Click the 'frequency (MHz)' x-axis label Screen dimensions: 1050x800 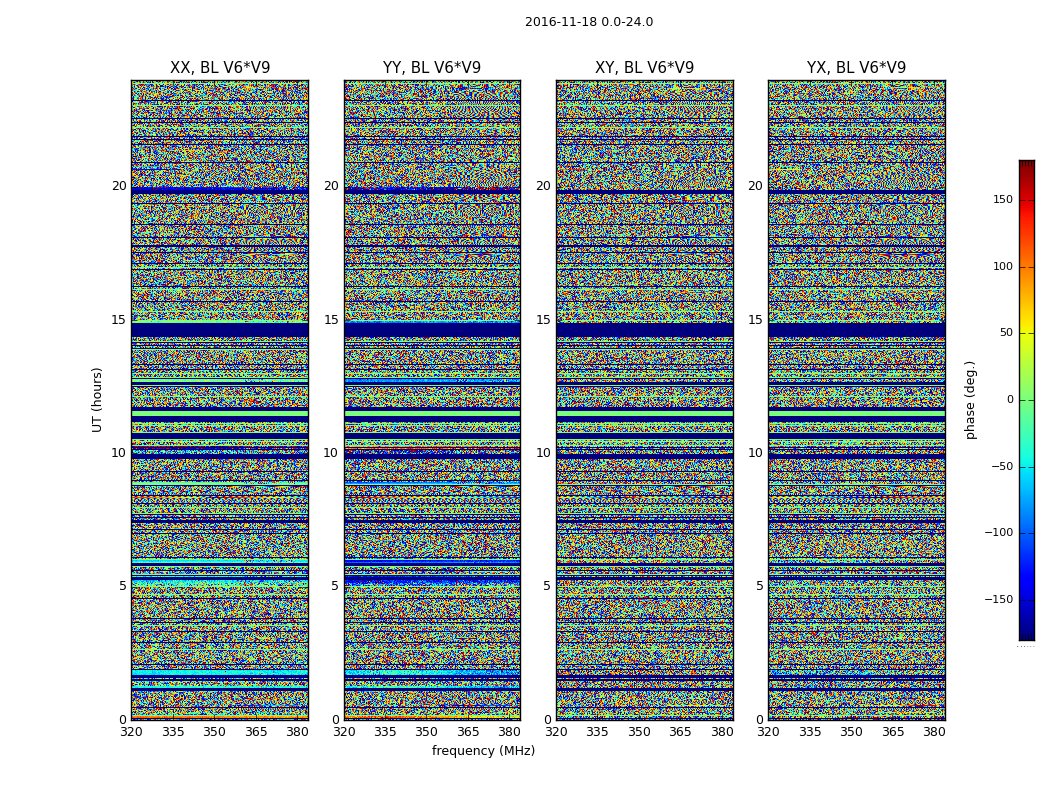point(483,750)
